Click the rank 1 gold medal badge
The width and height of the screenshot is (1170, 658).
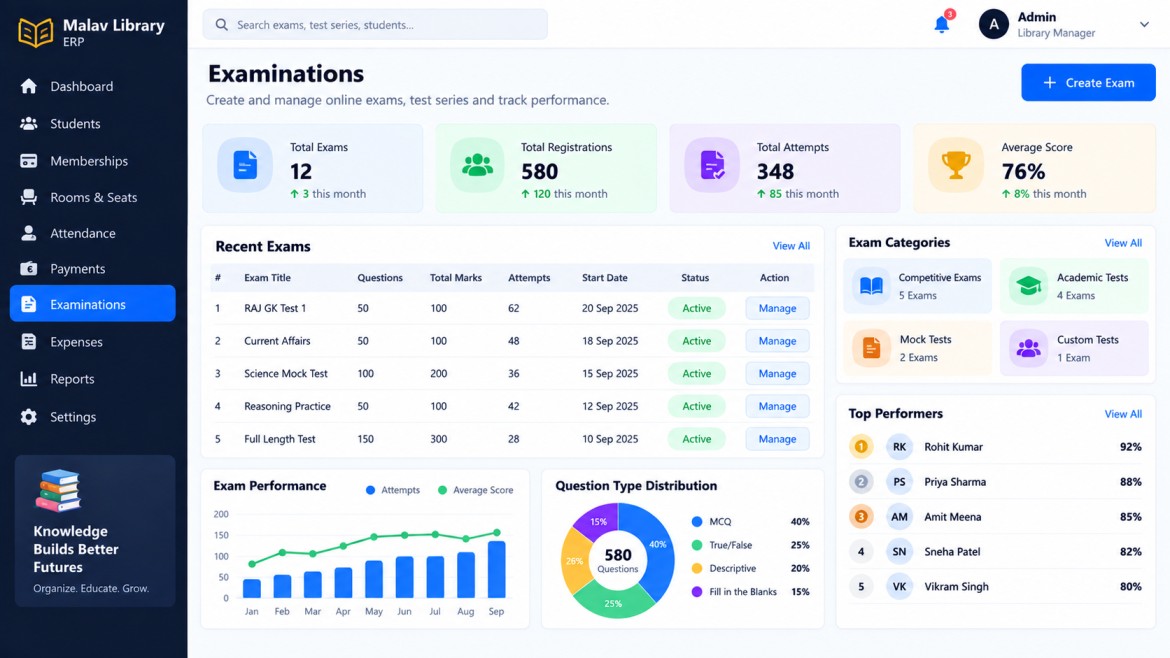861,447
